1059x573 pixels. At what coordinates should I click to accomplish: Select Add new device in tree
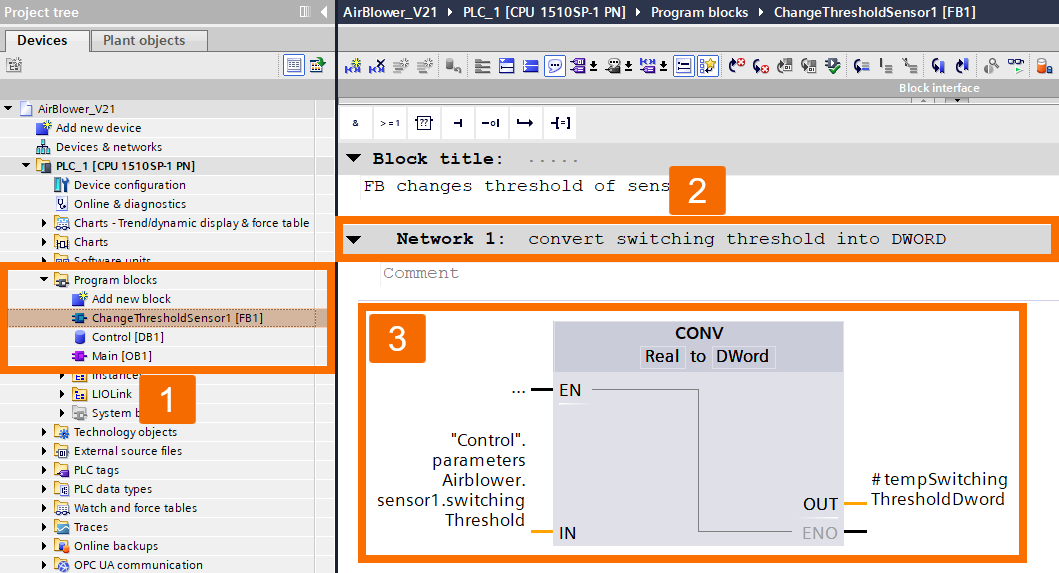[x=99, y=128]
